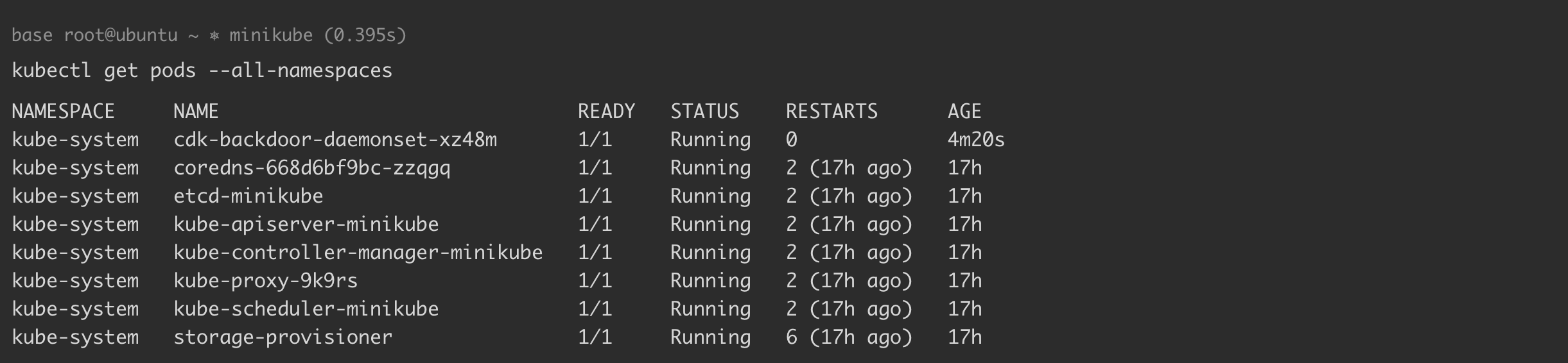Click the Kubernetes helm icon in prompt

(x=214, y=35)
